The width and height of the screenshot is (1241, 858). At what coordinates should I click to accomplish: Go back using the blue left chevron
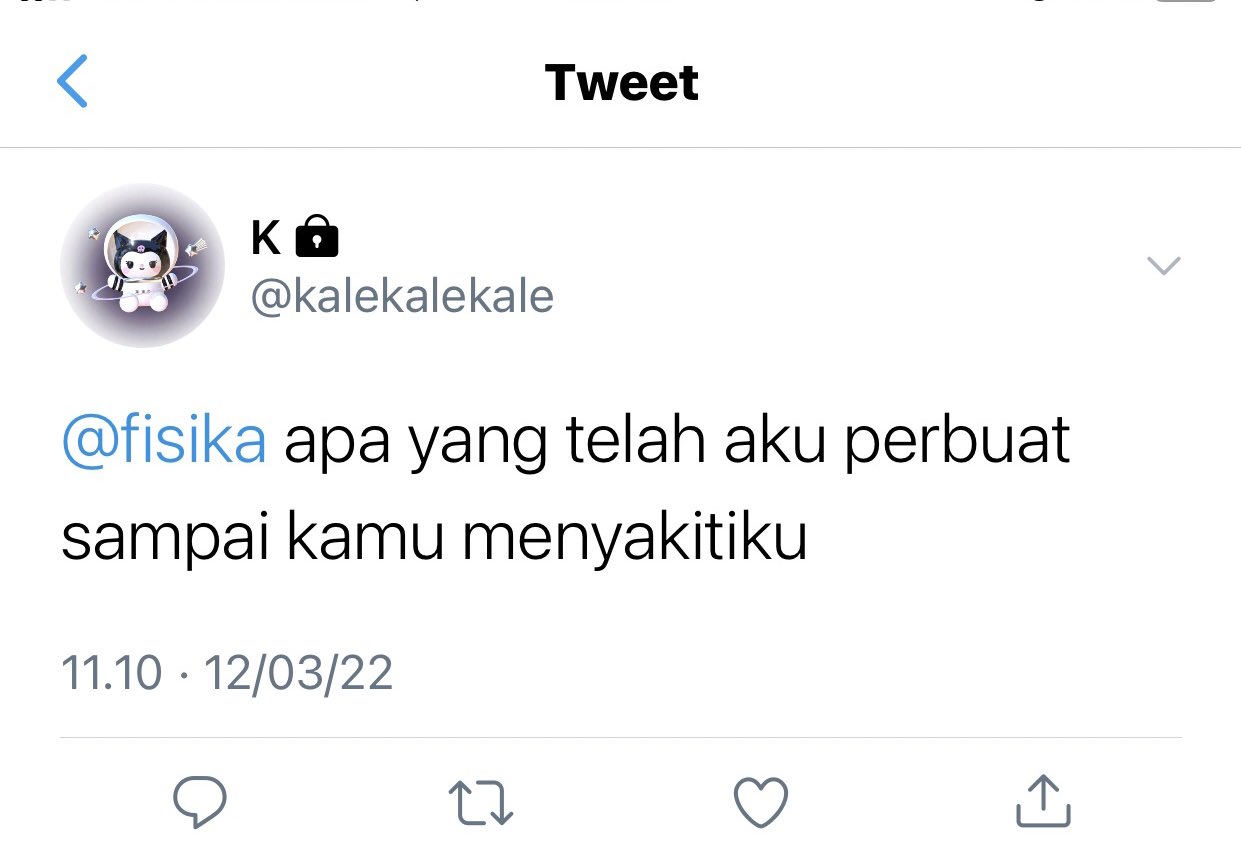coord(72,81)
